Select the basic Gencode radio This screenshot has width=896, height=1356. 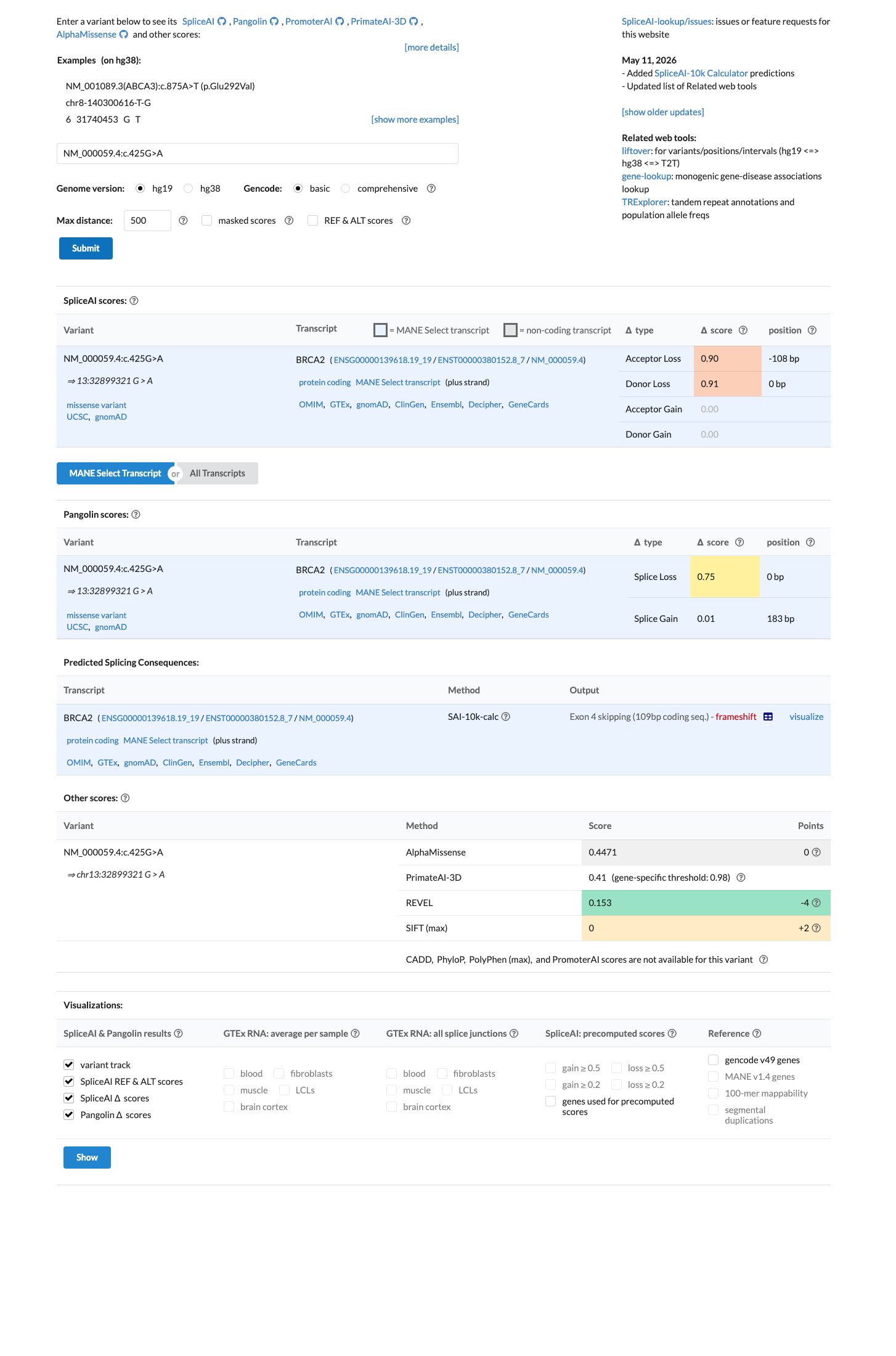tap(298, 189)
